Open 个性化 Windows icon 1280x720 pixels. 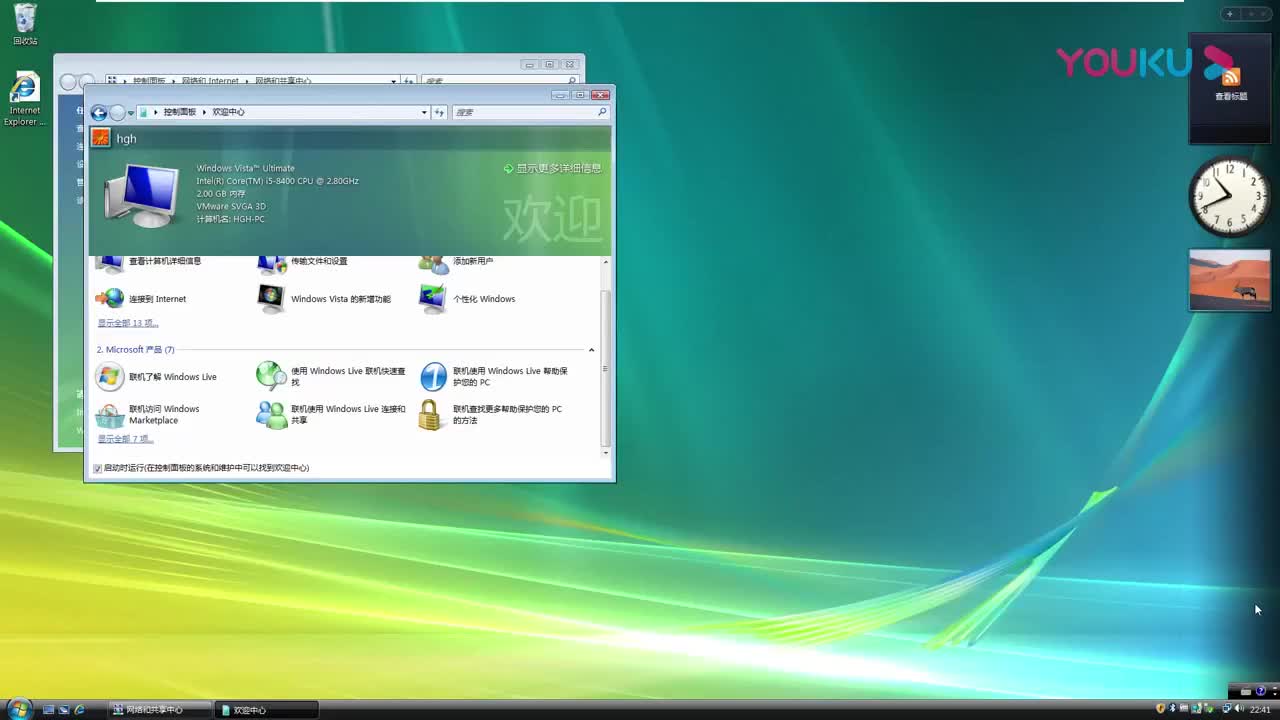pyautogui.click(x=433, y=298)
